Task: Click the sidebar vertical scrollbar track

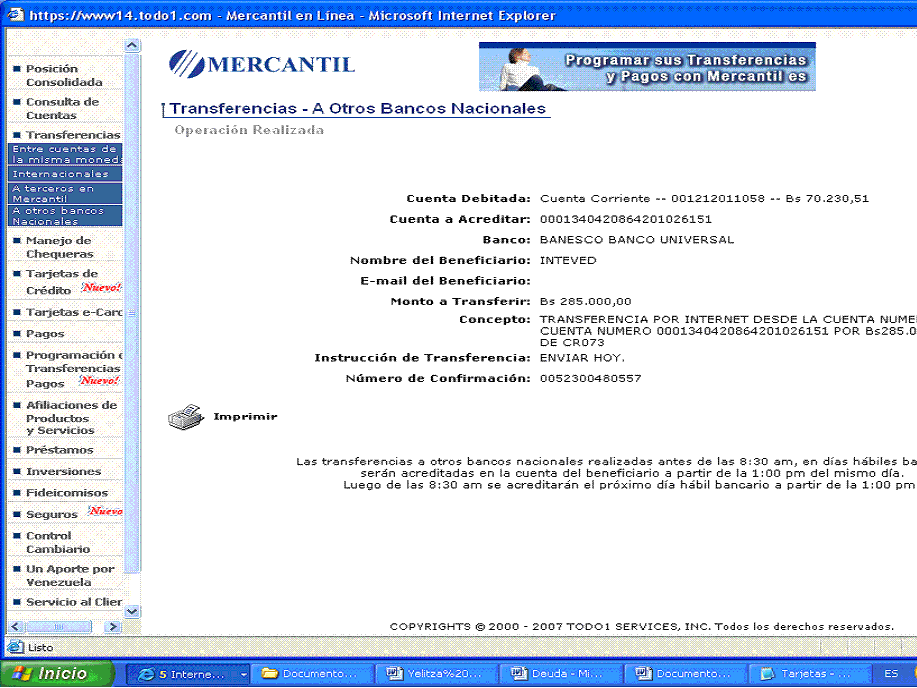Action: 132,588
